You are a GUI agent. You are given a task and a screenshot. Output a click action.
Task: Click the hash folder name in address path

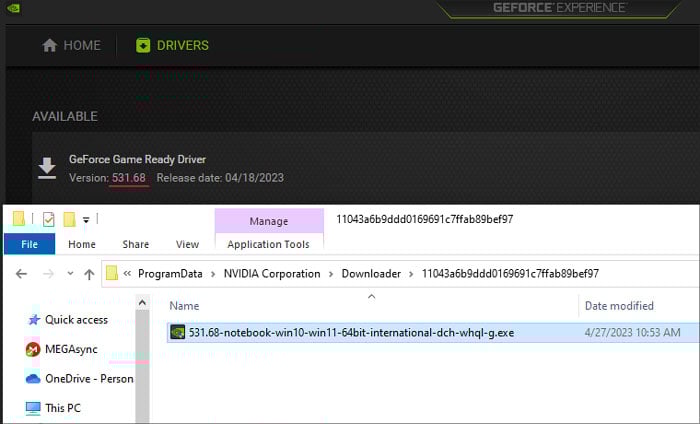tap(510, 274)
